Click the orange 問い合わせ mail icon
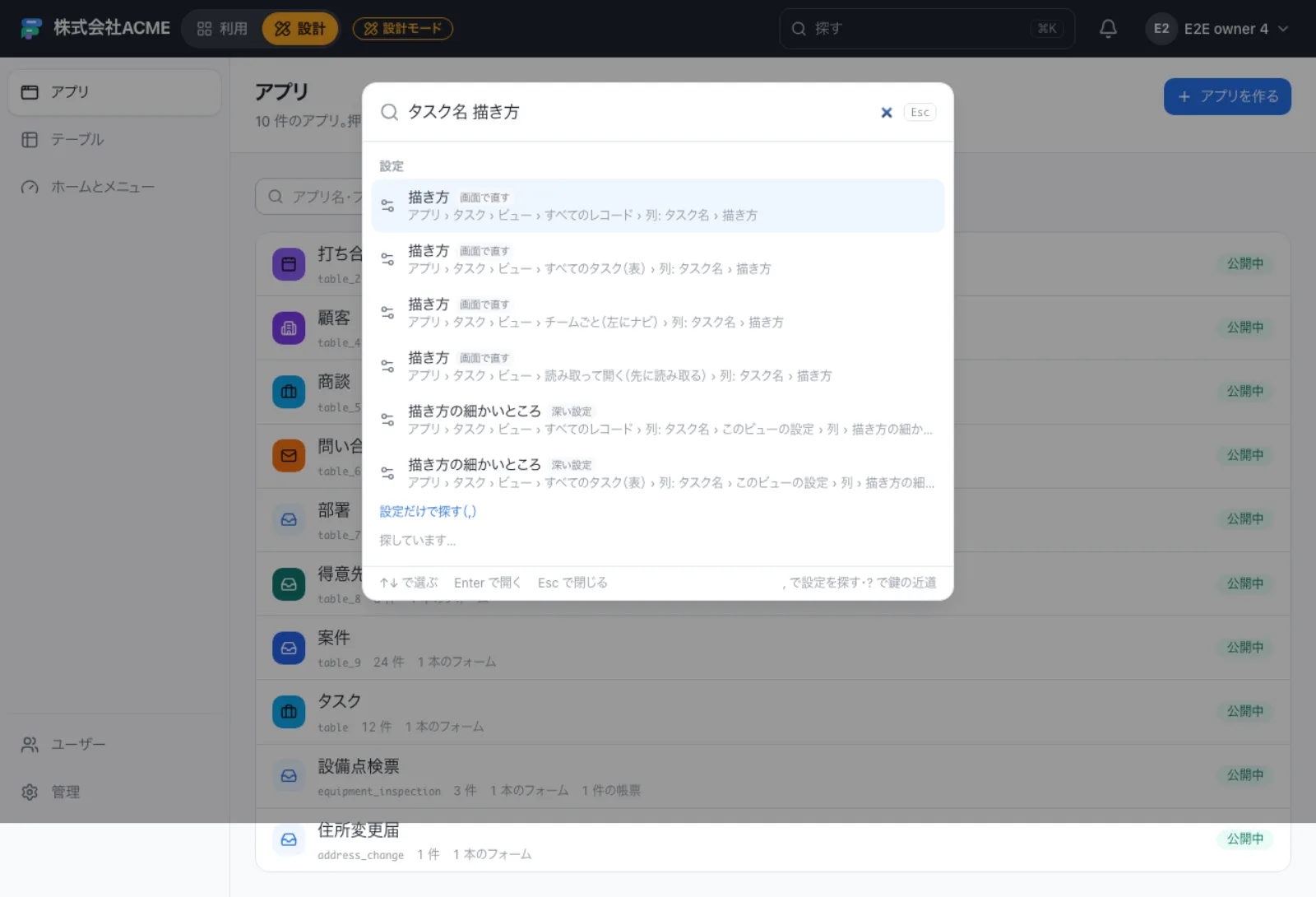The width and height of the screenshot is (1316, 897). click(289, 455)
